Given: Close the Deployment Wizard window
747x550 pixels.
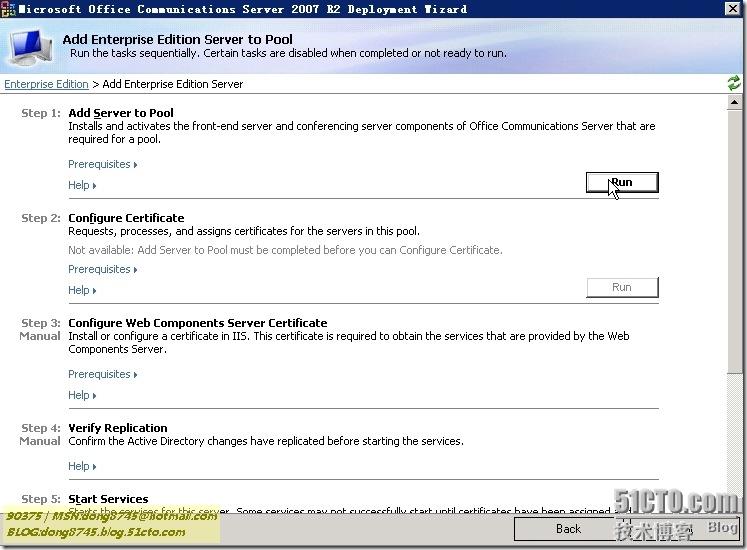Looking at the screenshot, I should click(733, 9).
